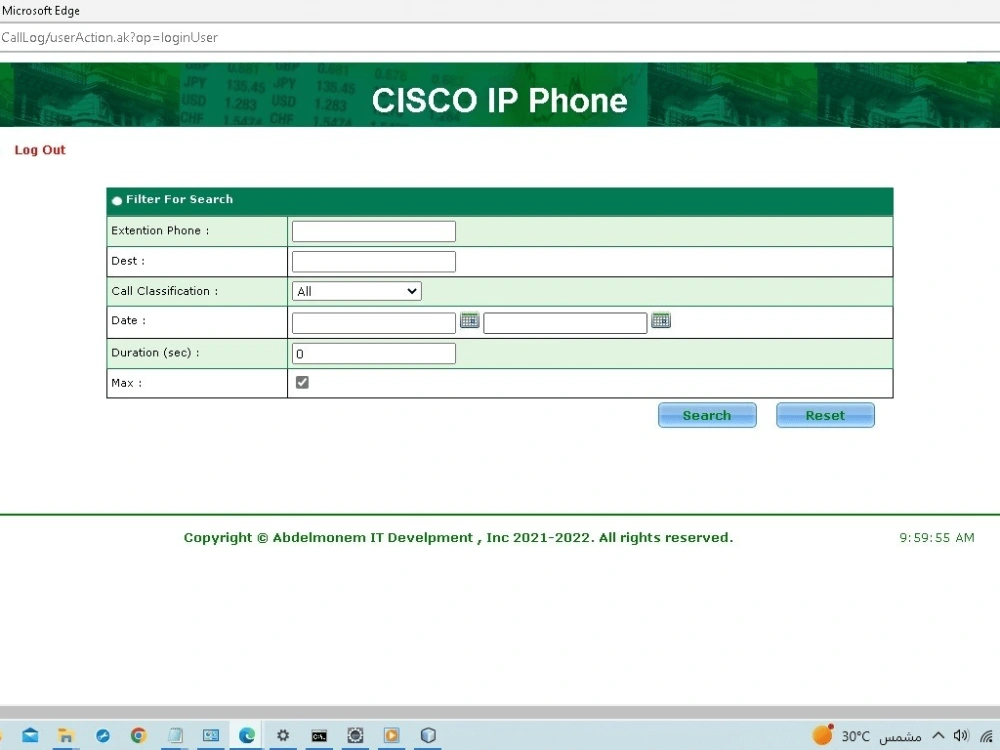Click the browser address bar URL
This screenshot has height=750, width=1000.
click(x=110, y=38)
